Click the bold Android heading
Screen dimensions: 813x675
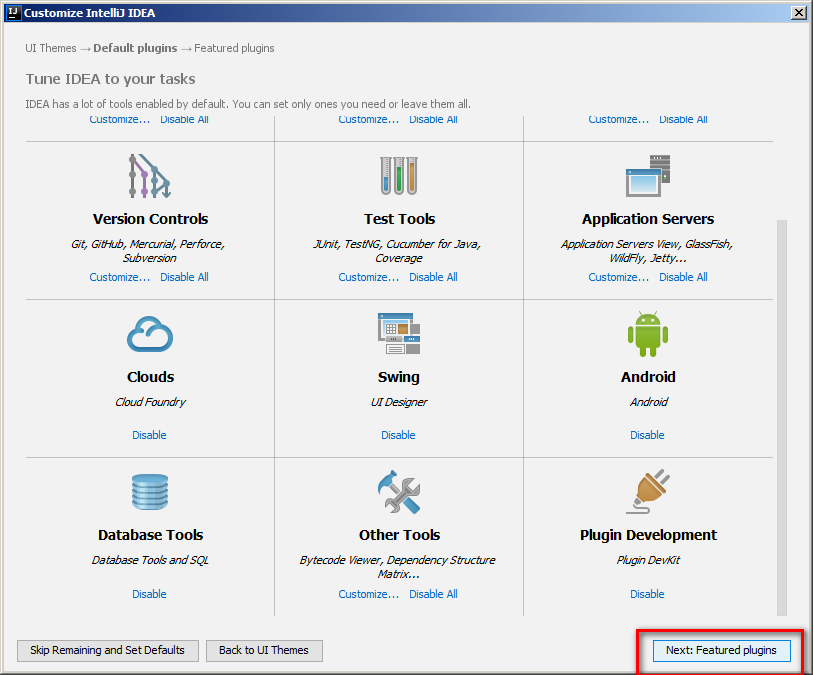coord(648,377)
